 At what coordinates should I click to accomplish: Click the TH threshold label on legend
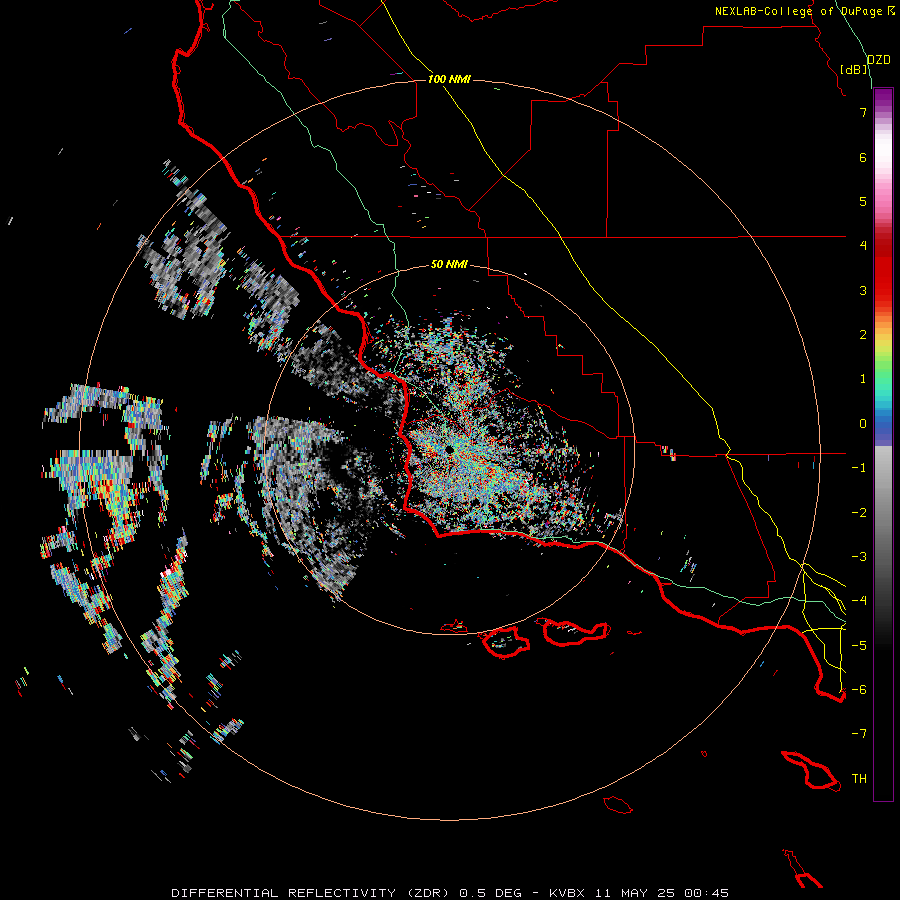(859, 779)
